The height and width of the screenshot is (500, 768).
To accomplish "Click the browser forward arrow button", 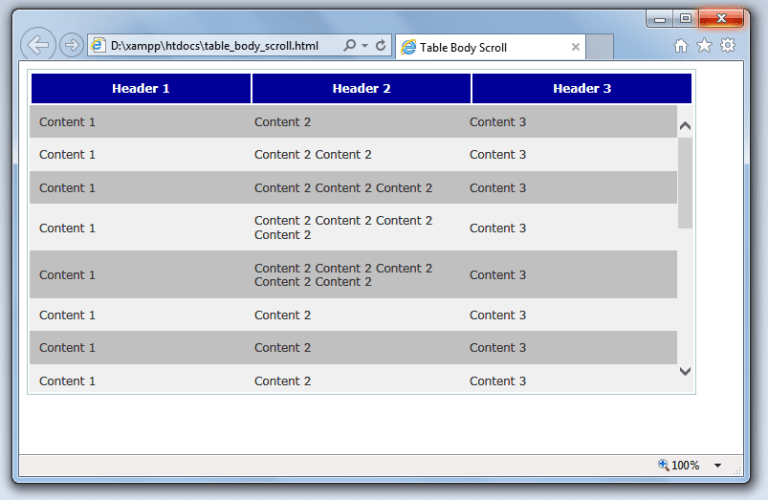I will coord(71,45).
